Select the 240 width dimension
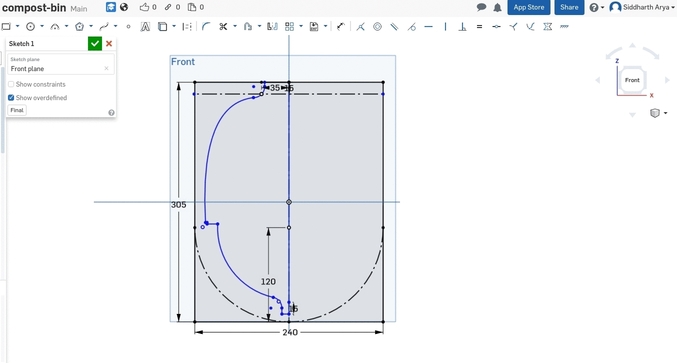 [290, 332]
